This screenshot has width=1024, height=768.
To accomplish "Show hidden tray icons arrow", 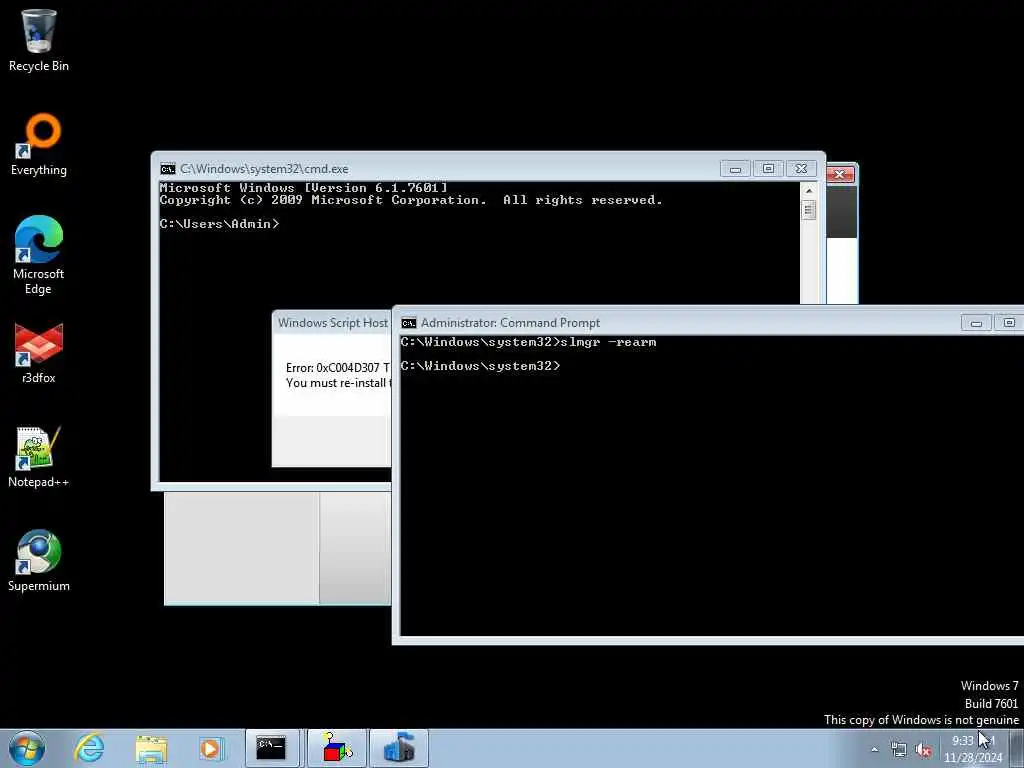I will pos(874,750).
